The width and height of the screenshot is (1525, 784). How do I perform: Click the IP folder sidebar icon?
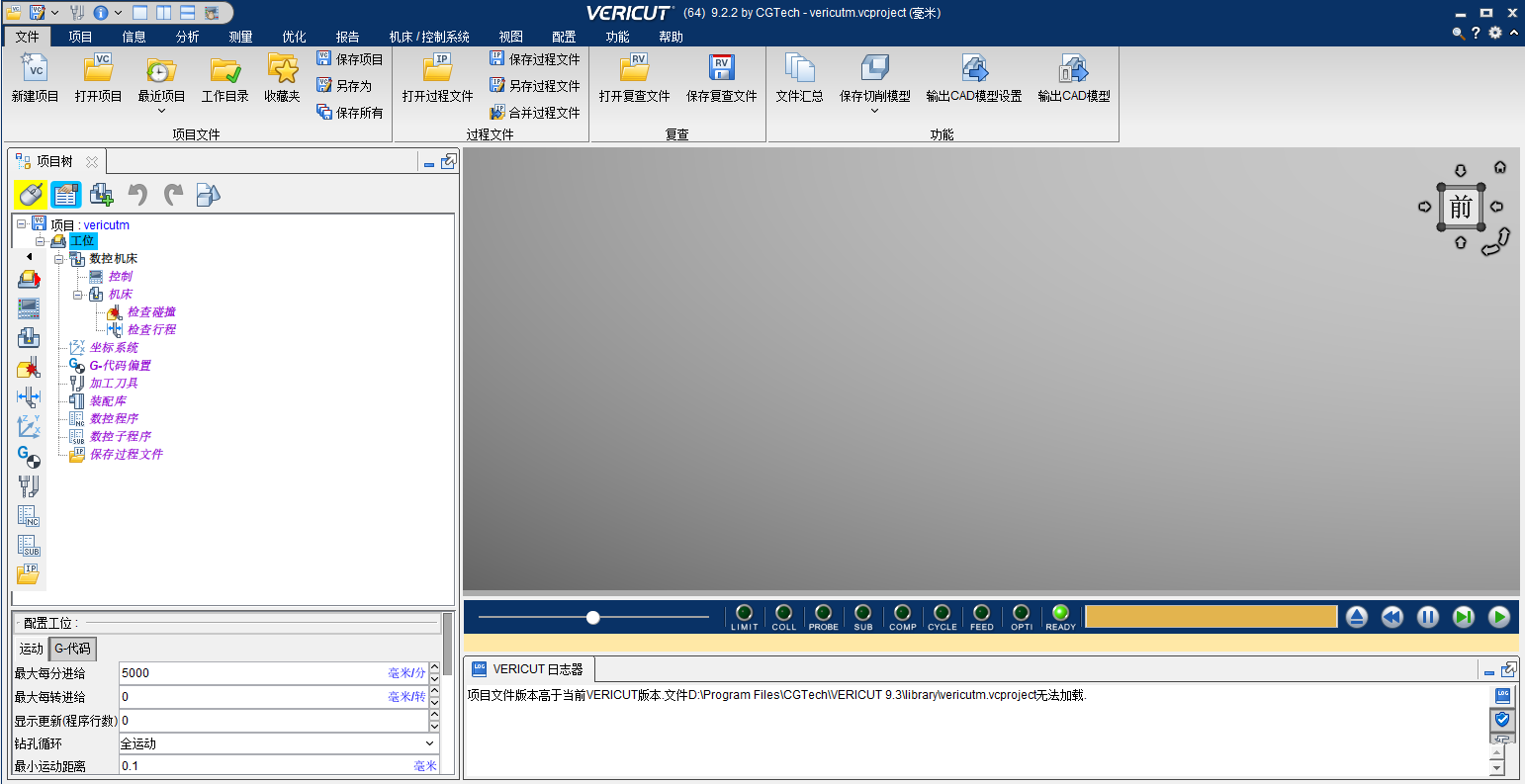(29, 573)
